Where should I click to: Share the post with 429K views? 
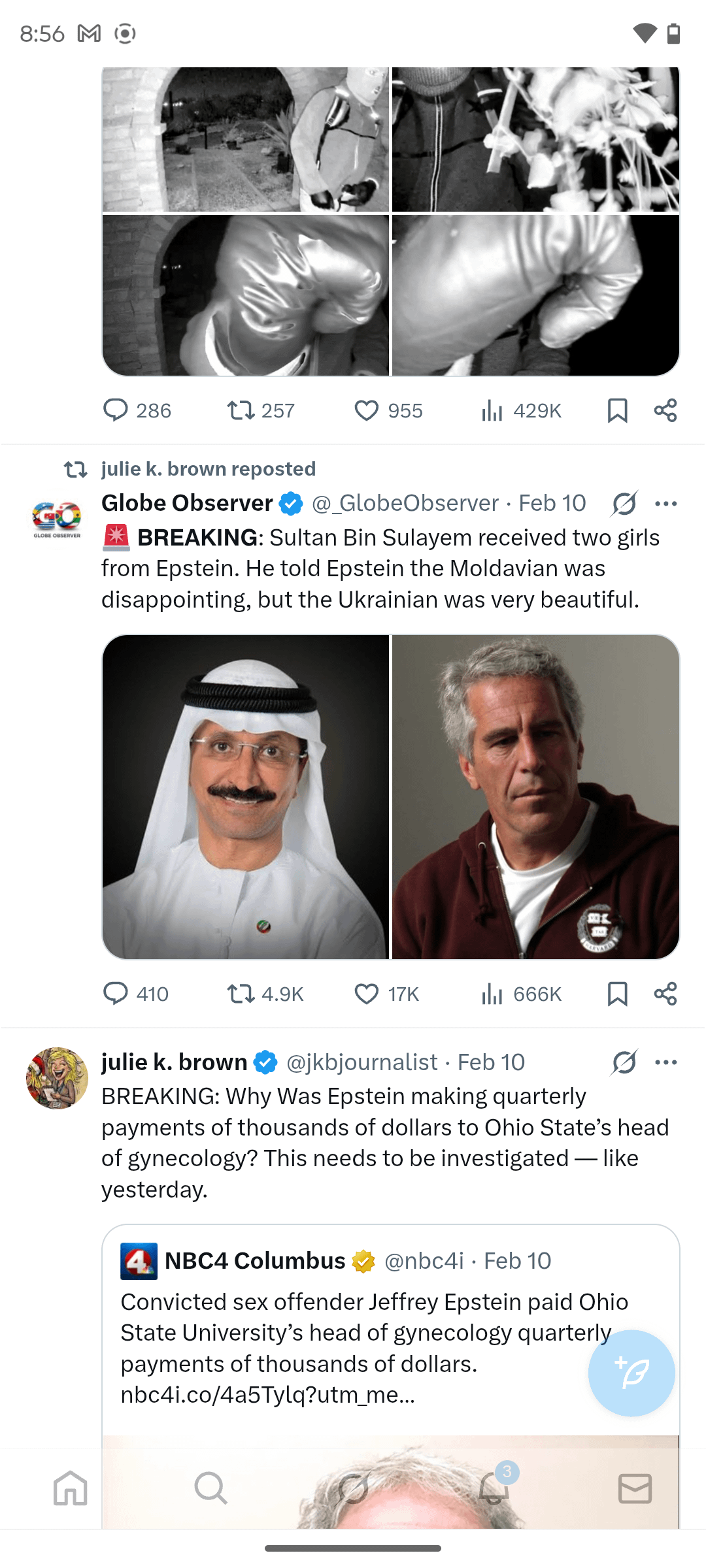665,410
